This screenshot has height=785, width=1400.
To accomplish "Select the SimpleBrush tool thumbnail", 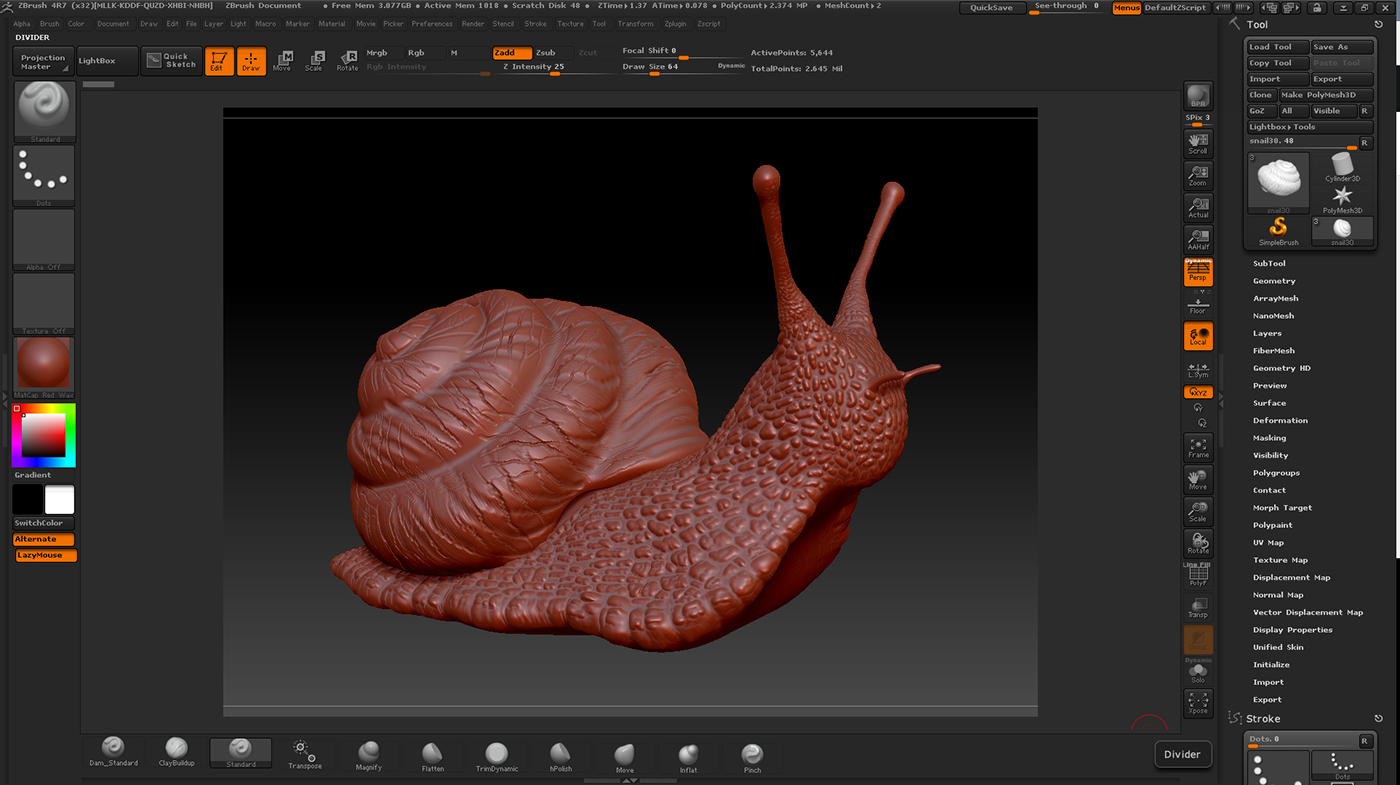I will 1278,232.
